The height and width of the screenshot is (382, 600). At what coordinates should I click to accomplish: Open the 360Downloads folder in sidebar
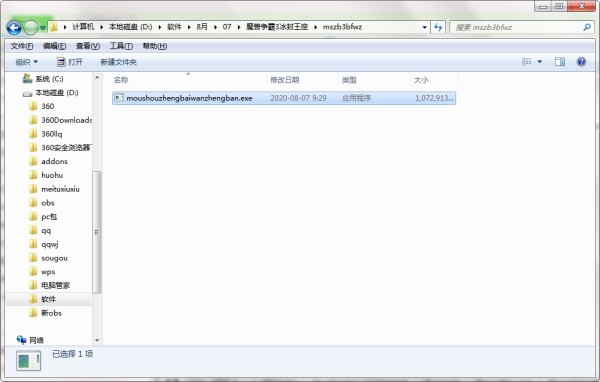pyautogui.click(x=67, y=120)
